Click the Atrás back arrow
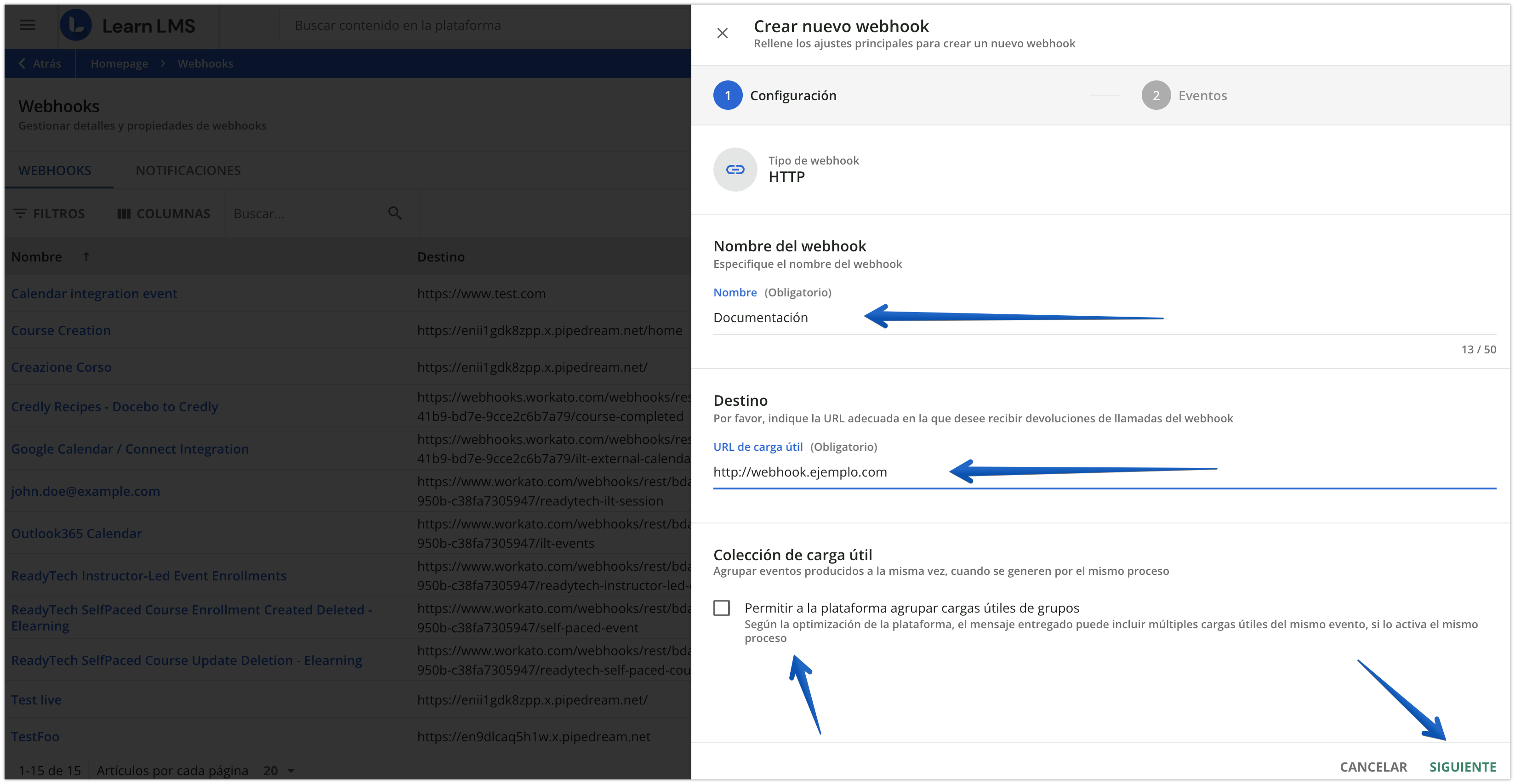Viewport: 1515px width, 784px height. (x=22, y=63)
